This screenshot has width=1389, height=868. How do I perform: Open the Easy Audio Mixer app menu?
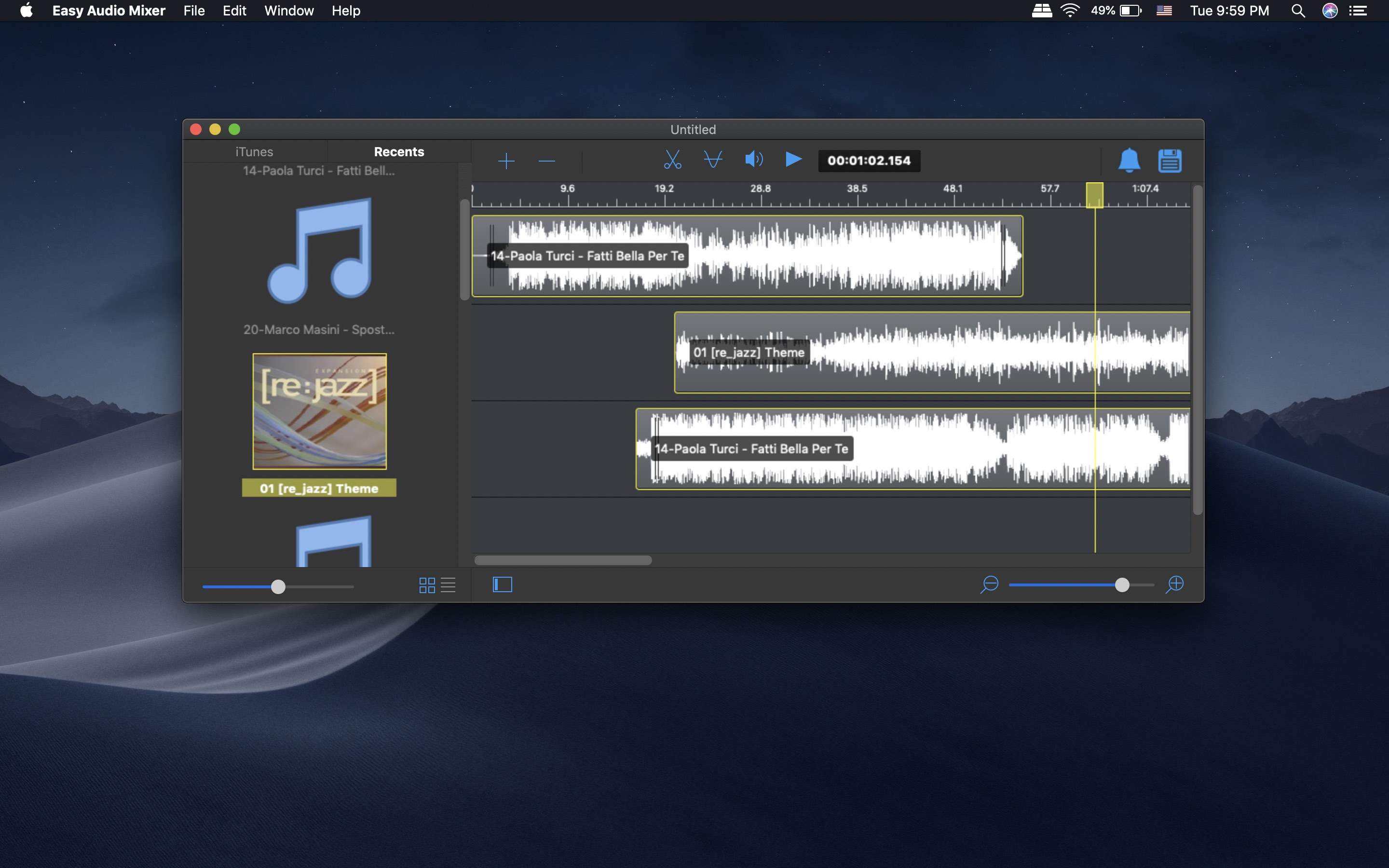click(x=109, y=10)
